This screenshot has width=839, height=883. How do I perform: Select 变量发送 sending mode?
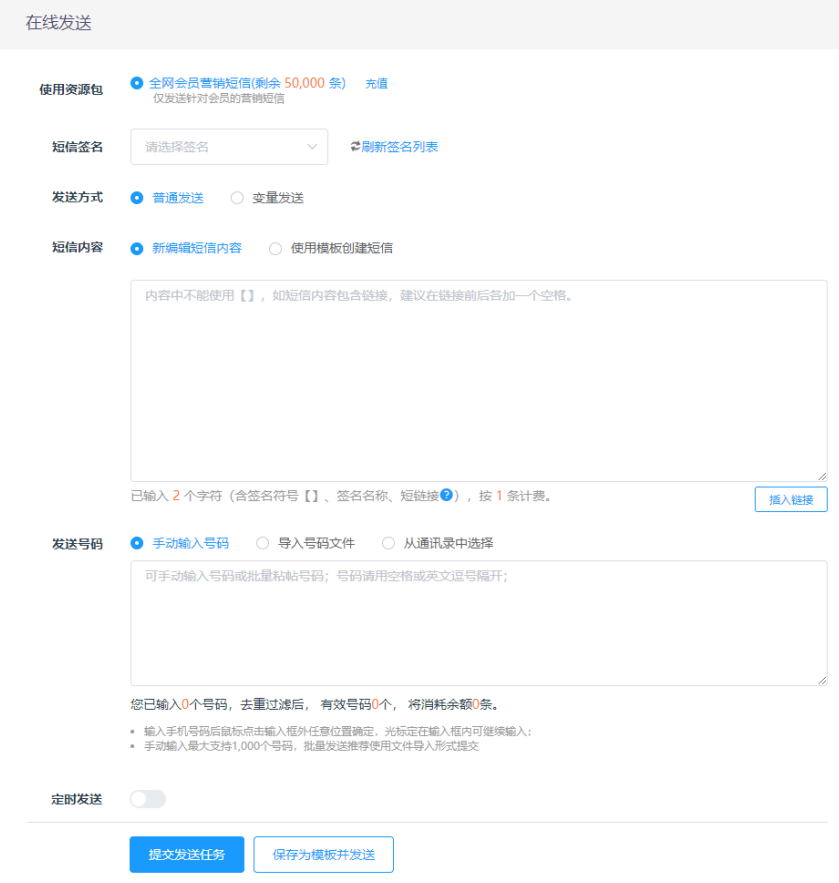pos(237,198)
